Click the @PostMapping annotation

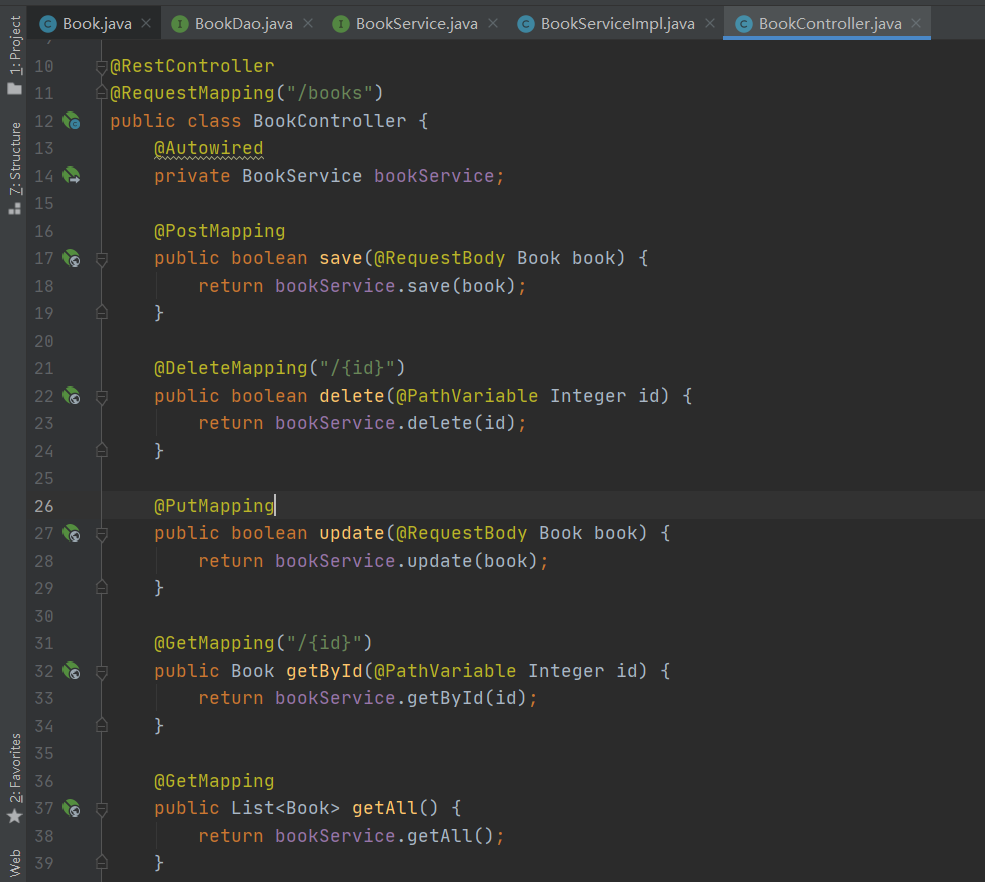pyautogui.click(x=220, y=231)
